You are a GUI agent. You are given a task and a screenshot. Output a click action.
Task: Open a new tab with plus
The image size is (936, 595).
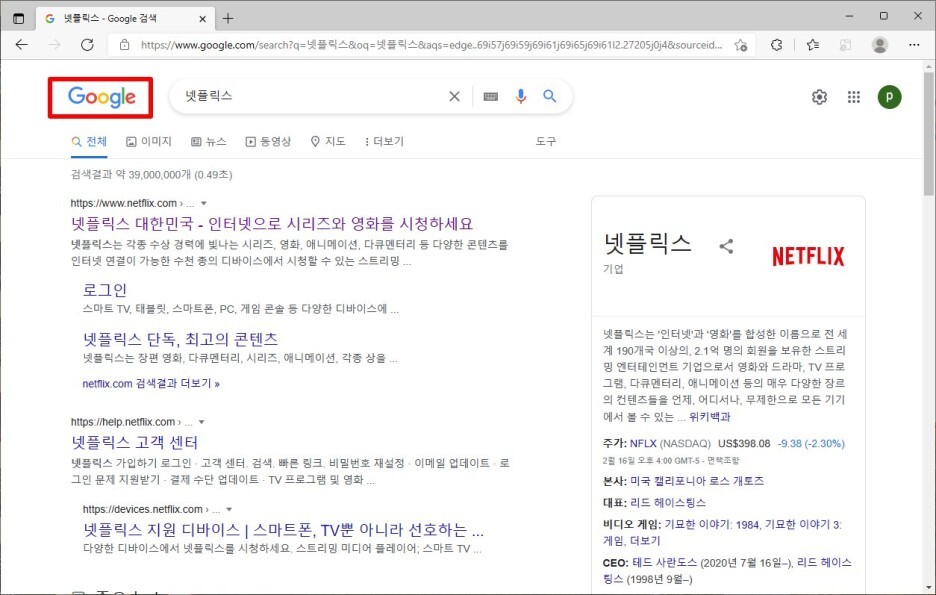(227, 19)
